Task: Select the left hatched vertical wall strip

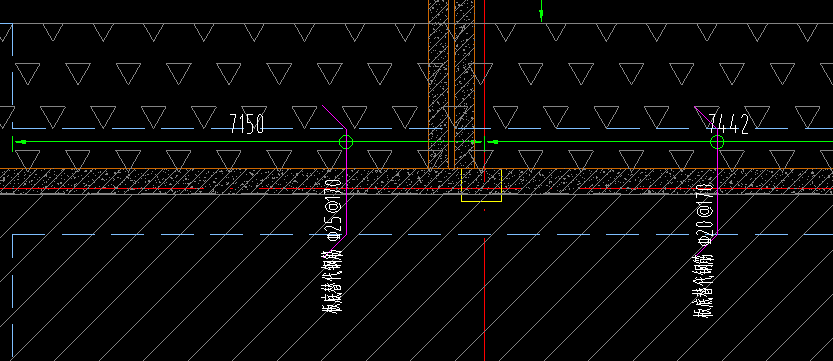Action: tap(438, 84)
